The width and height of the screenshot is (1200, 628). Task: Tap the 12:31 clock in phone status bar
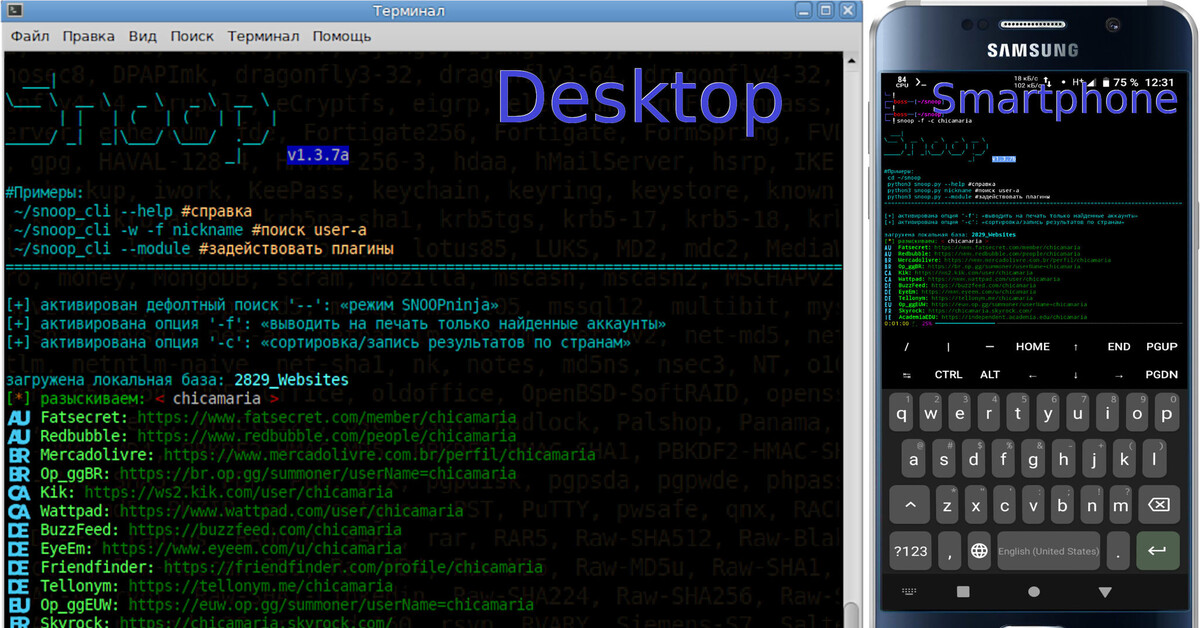point(1160,82)
